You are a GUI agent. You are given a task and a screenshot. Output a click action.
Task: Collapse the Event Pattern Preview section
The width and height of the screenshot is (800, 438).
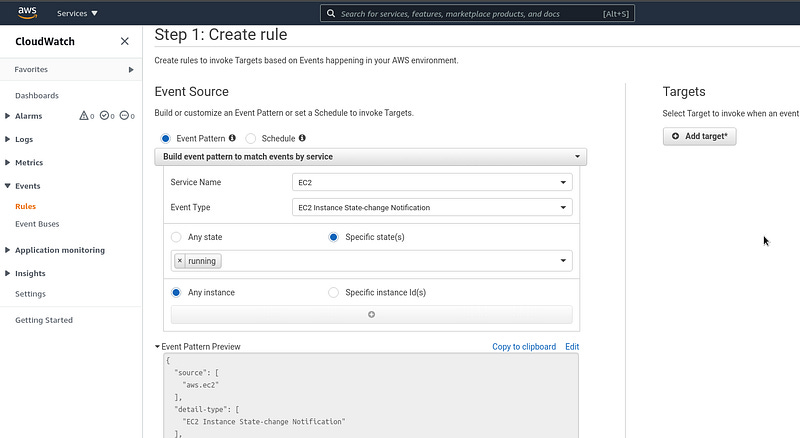coord(158,346)
